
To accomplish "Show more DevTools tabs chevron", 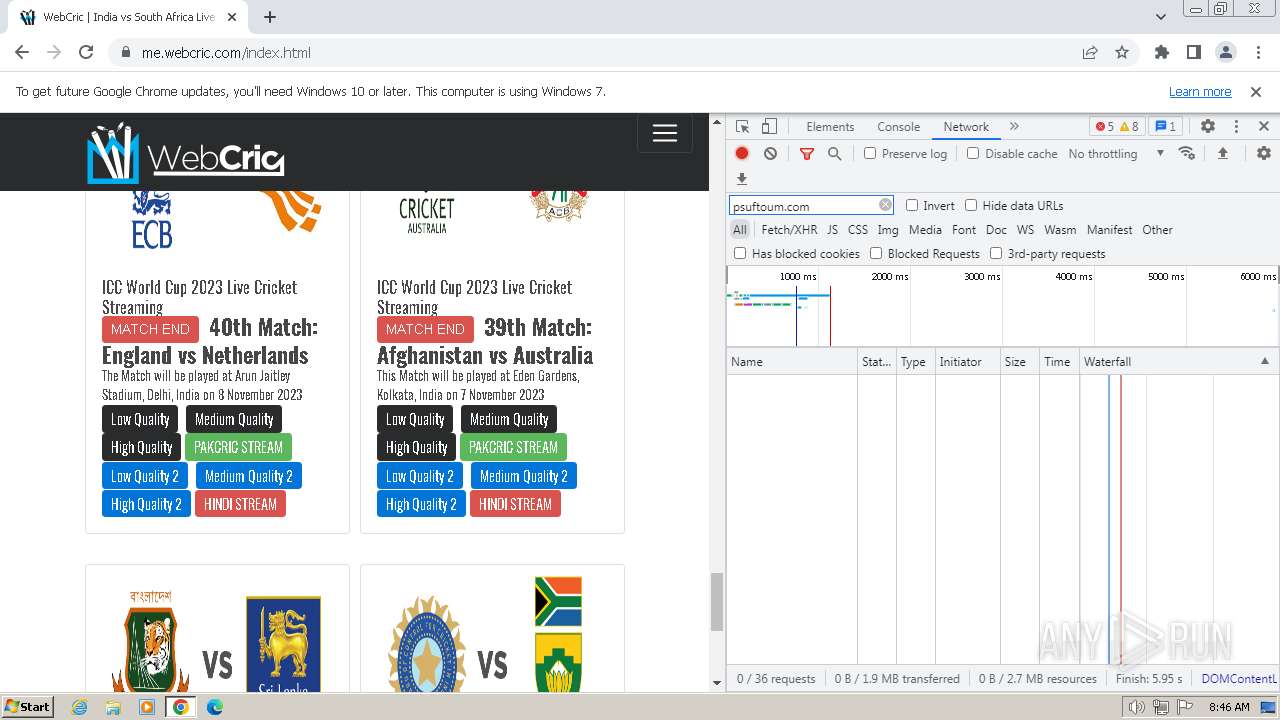I will point(1014,126).
